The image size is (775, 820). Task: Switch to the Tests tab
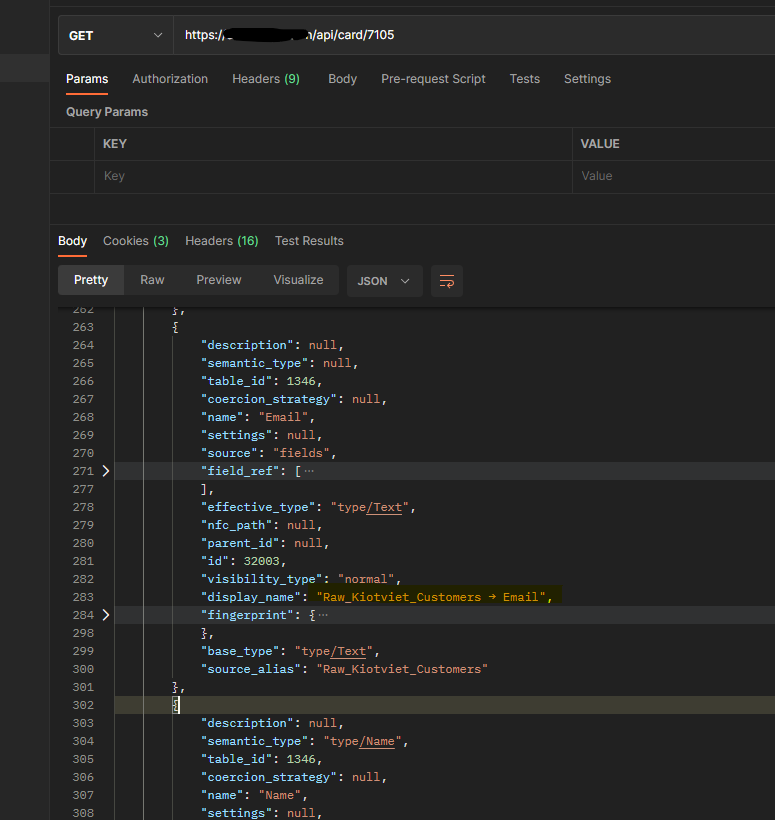tap(524, 78)
